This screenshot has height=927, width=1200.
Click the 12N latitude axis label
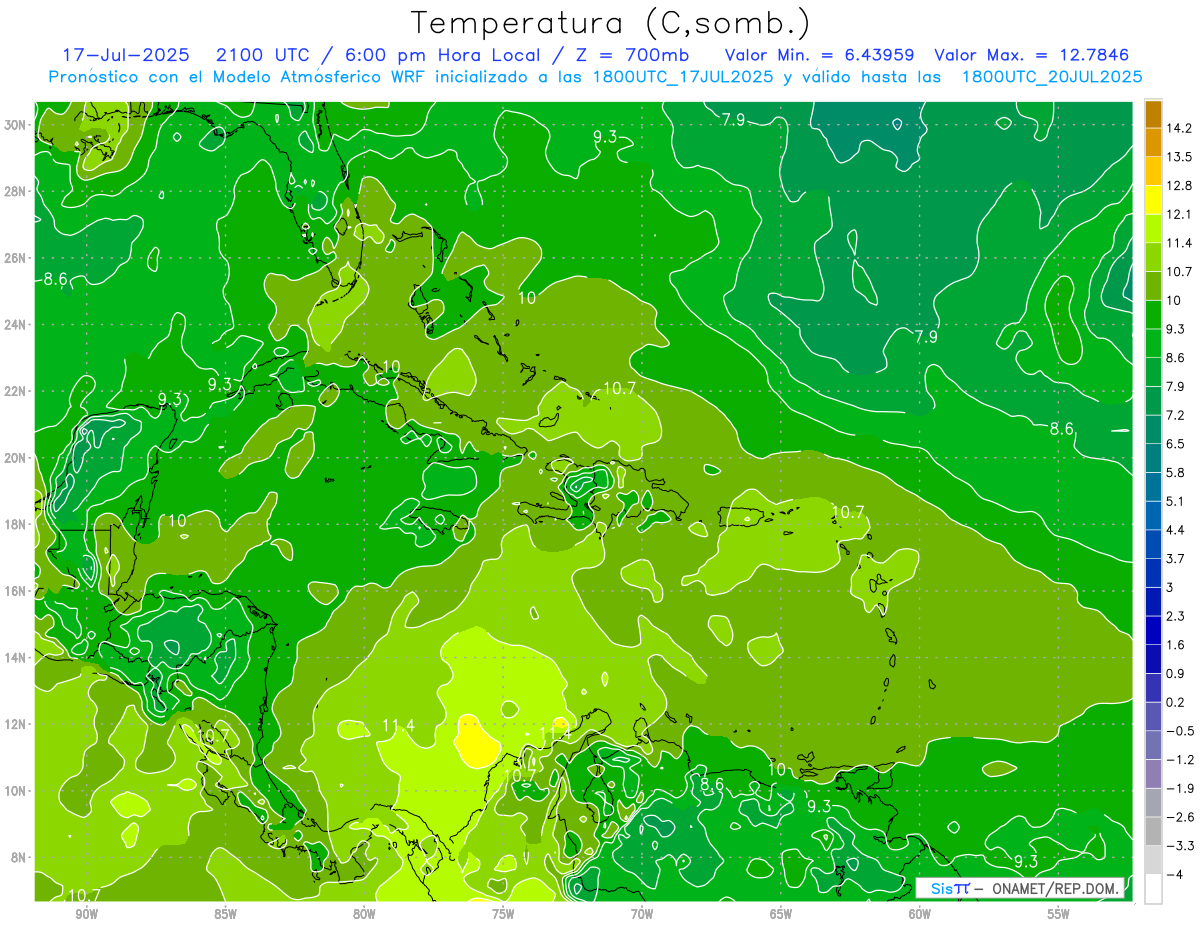[16, 724]
